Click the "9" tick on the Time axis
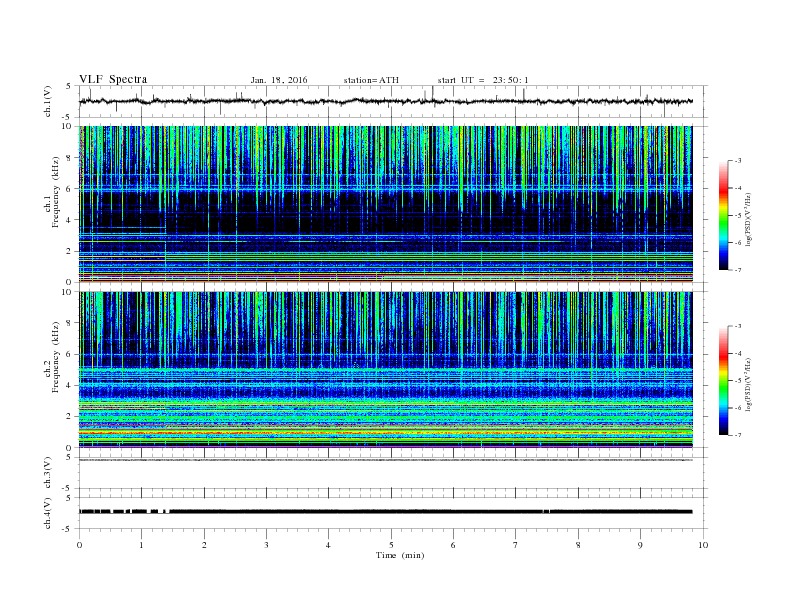This screenshot has height=612, width=792. pos(641,545)
